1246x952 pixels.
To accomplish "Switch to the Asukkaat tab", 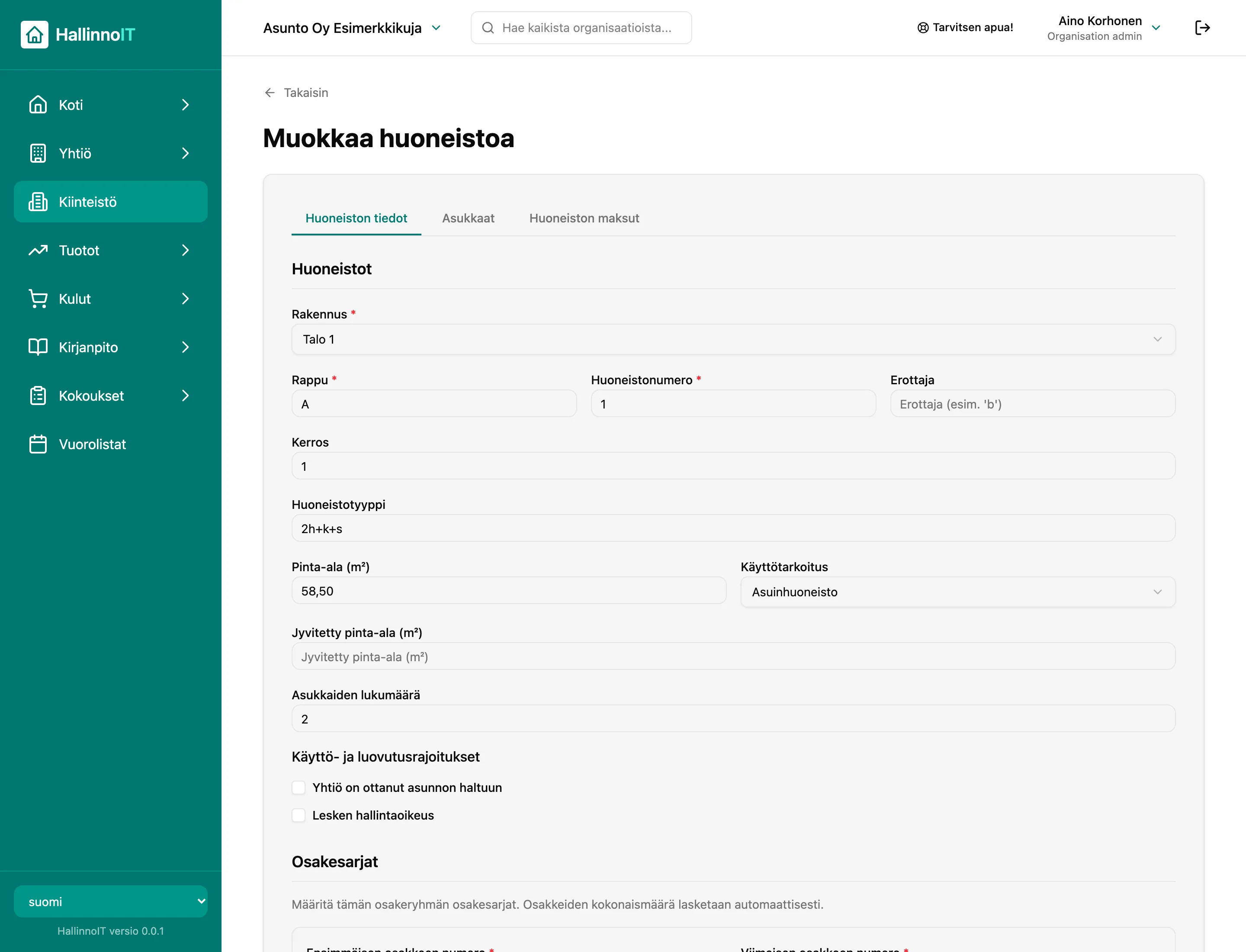I will (468, 218).
